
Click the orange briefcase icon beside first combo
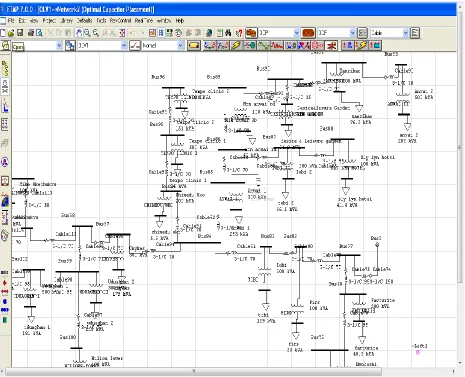251,33
